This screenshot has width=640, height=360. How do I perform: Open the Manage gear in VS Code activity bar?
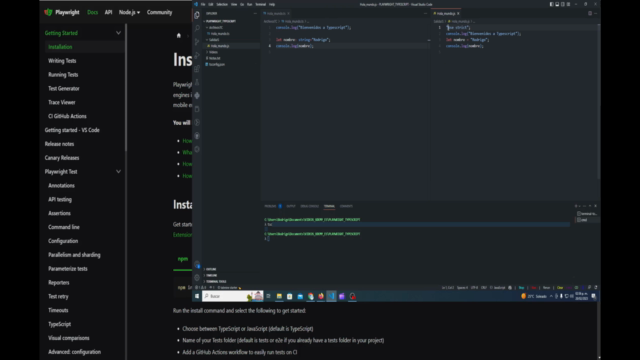(197, 278)
